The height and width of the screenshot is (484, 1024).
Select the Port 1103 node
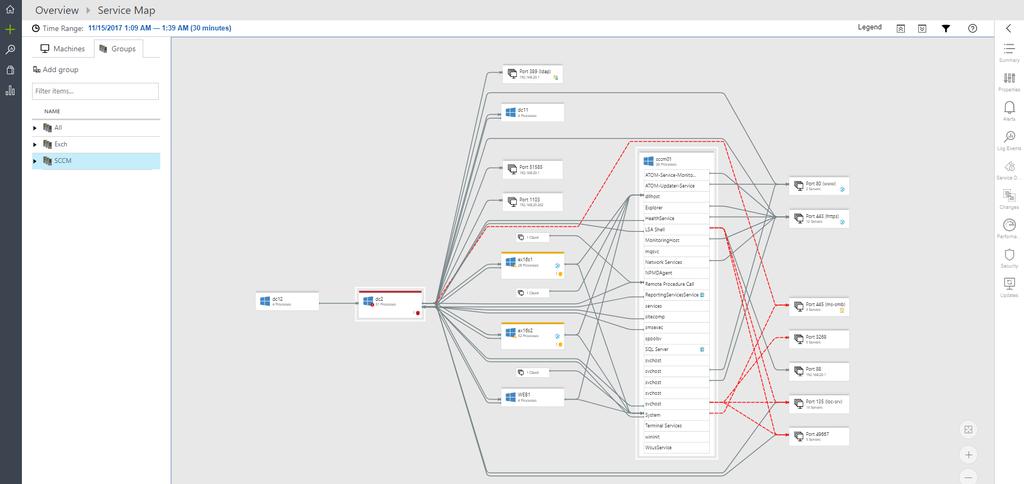tap(534, 201)
